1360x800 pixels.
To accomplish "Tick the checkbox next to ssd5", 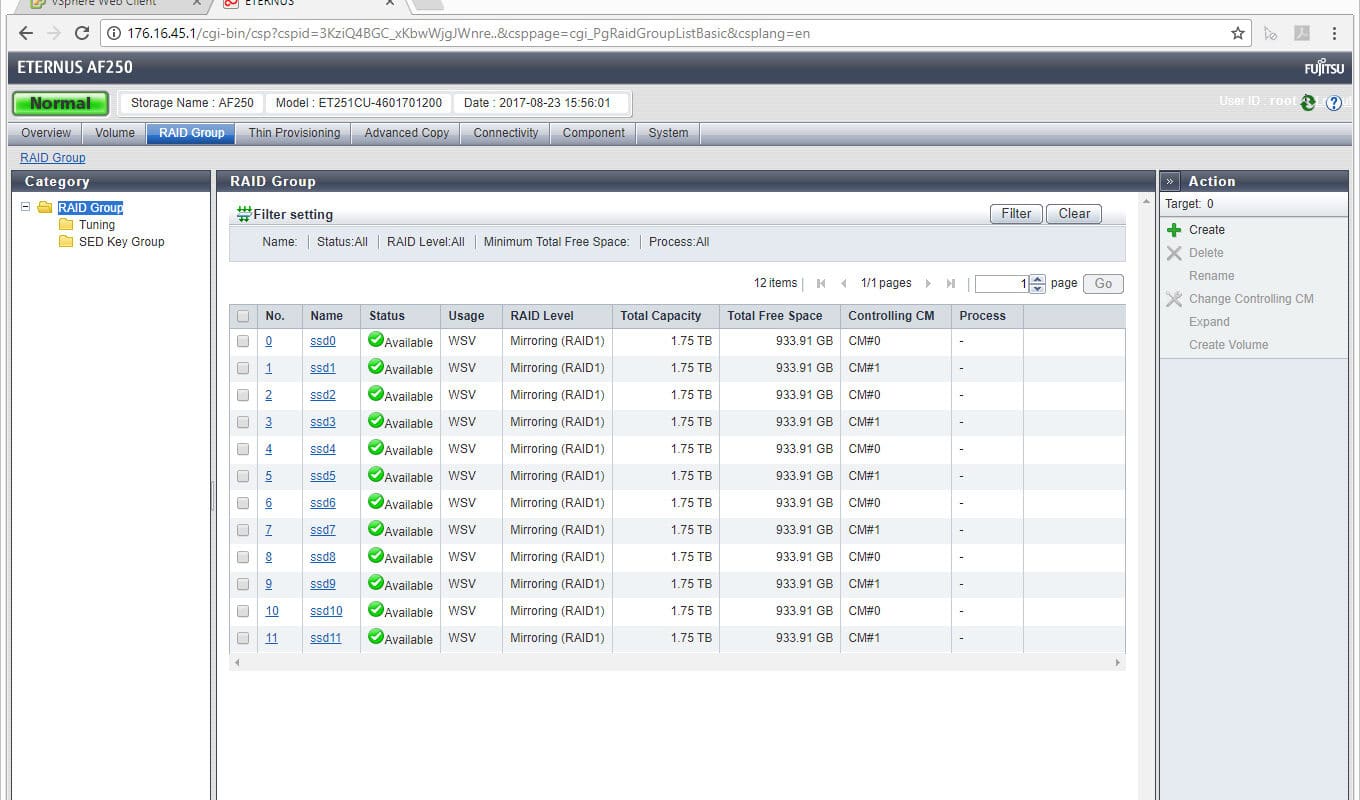I will click(243, 476).
